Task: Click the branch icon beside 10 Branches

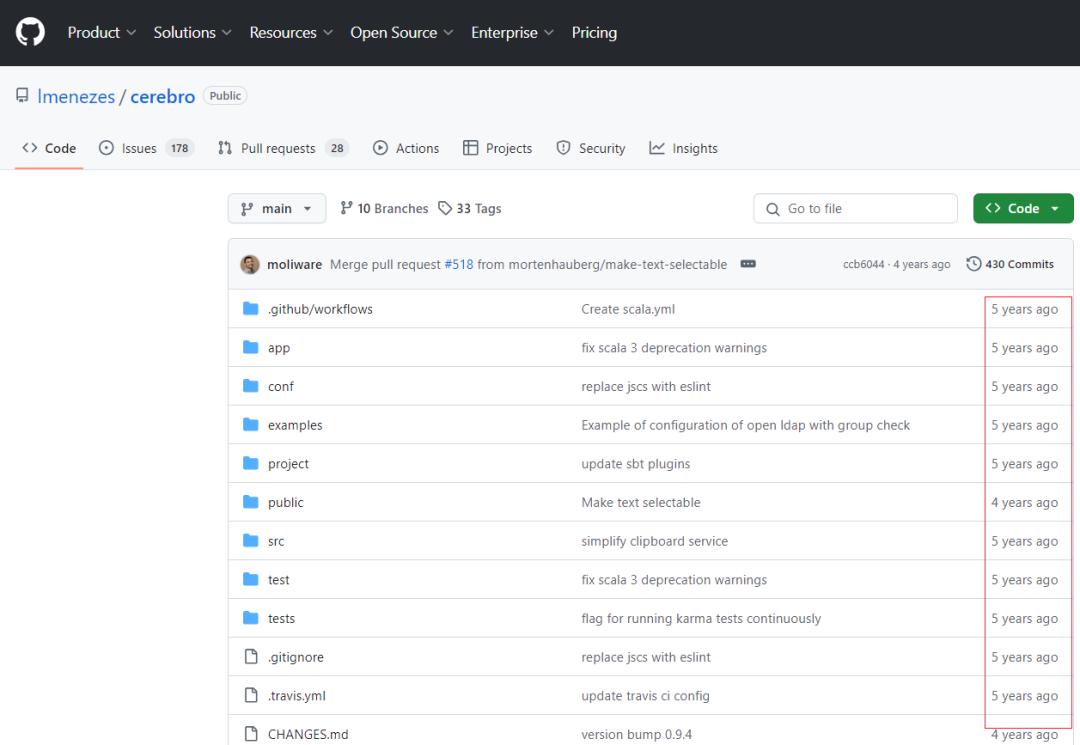Action: [346, 208]
